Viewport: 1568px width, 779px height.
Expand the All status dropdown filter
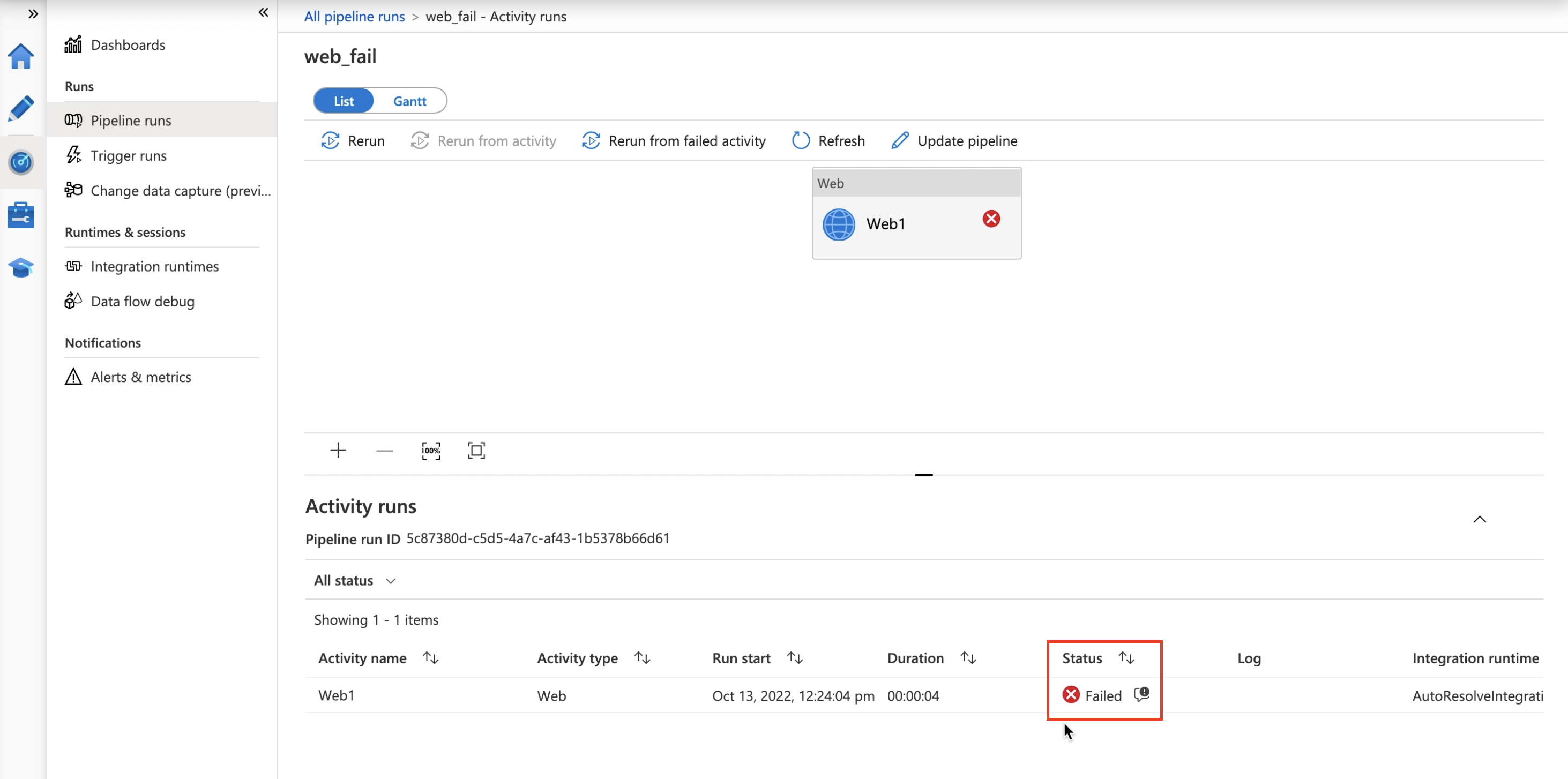[354, 580]
